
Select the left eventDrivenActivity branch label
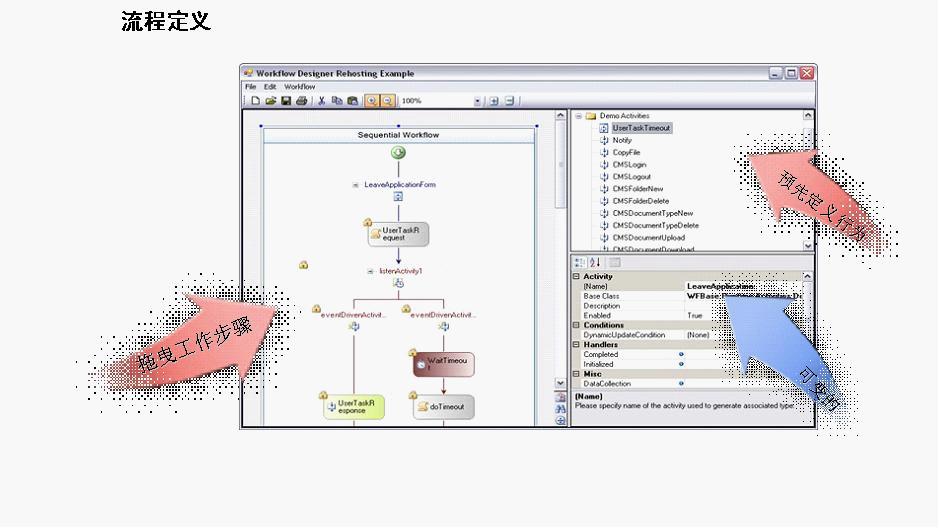coord(353,315)
